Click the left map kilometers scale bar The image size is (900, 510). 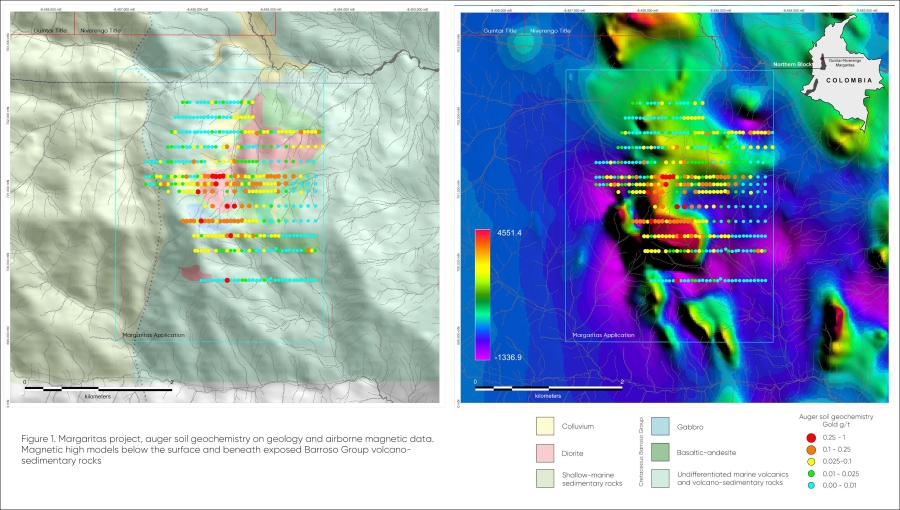coord(98,388)
